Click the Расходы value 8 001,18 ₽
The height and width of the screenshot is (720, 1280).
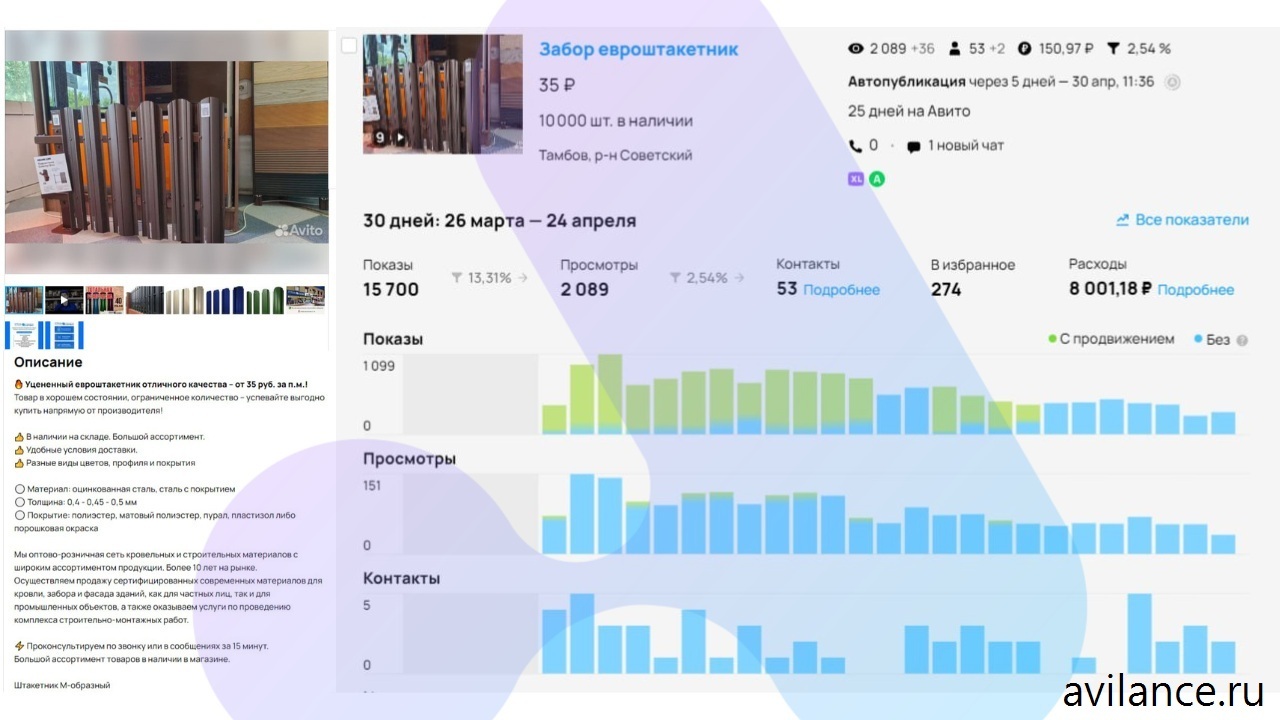pyautogui.click(x=1108, y=290)
